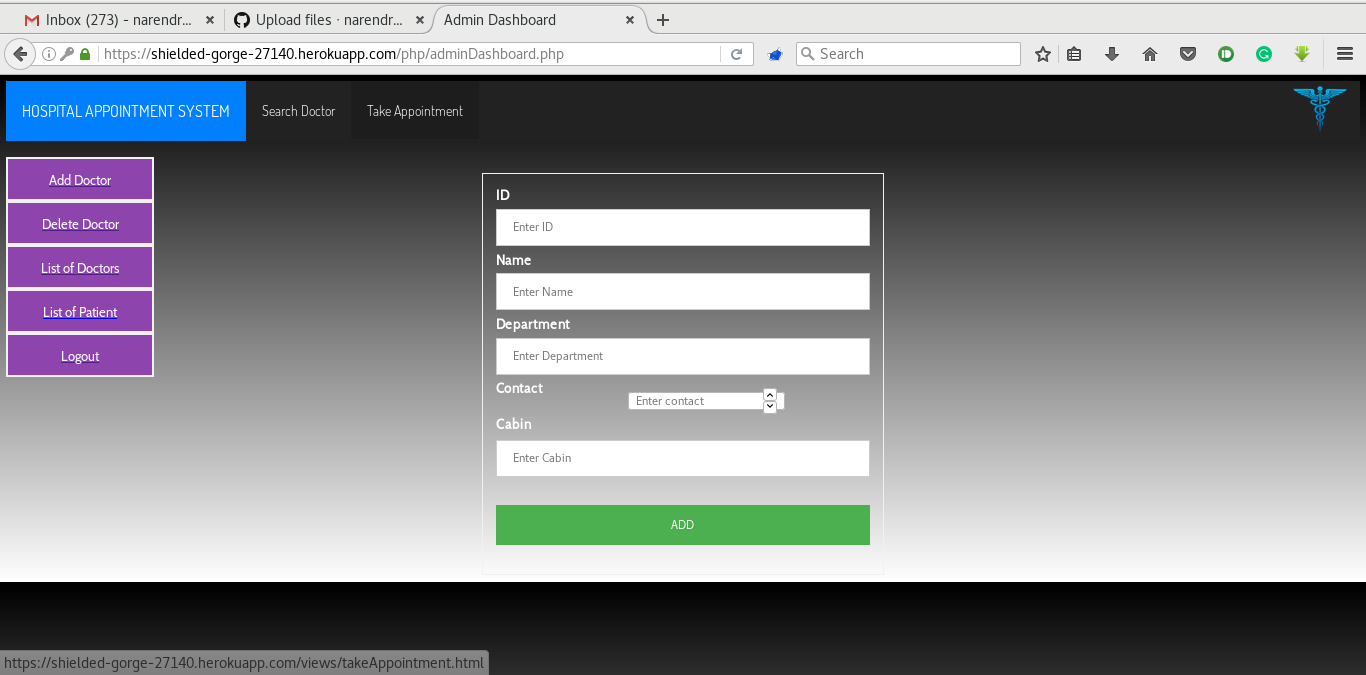This screenshot has width=1366, height=675.
Task: Click the site information (i) icon
Action: tap(49, 54)
